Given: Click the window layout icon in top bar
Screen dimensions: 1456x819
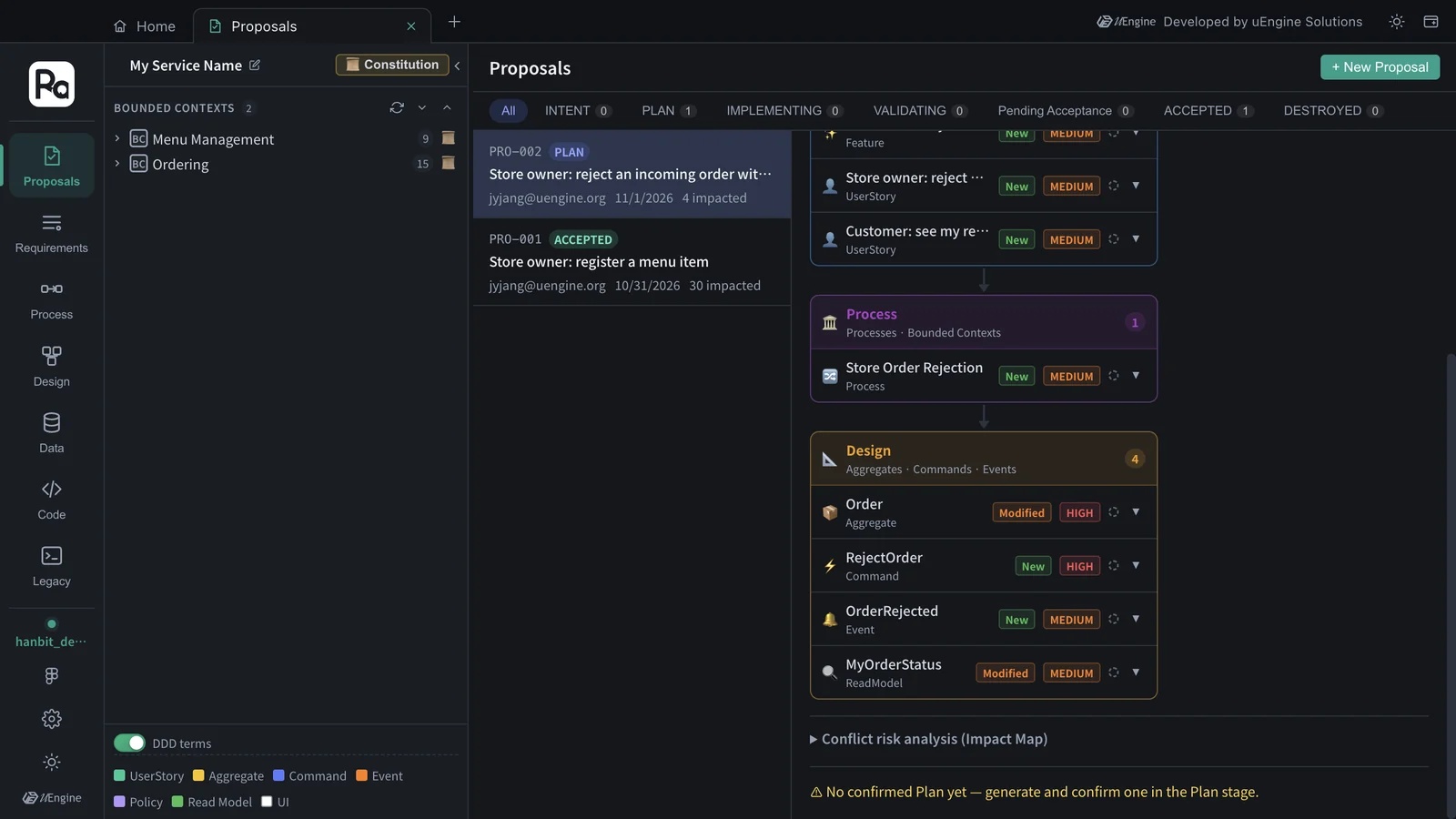Looking at the screenshot, I should pyautogui.click(x=1431, y=22).
